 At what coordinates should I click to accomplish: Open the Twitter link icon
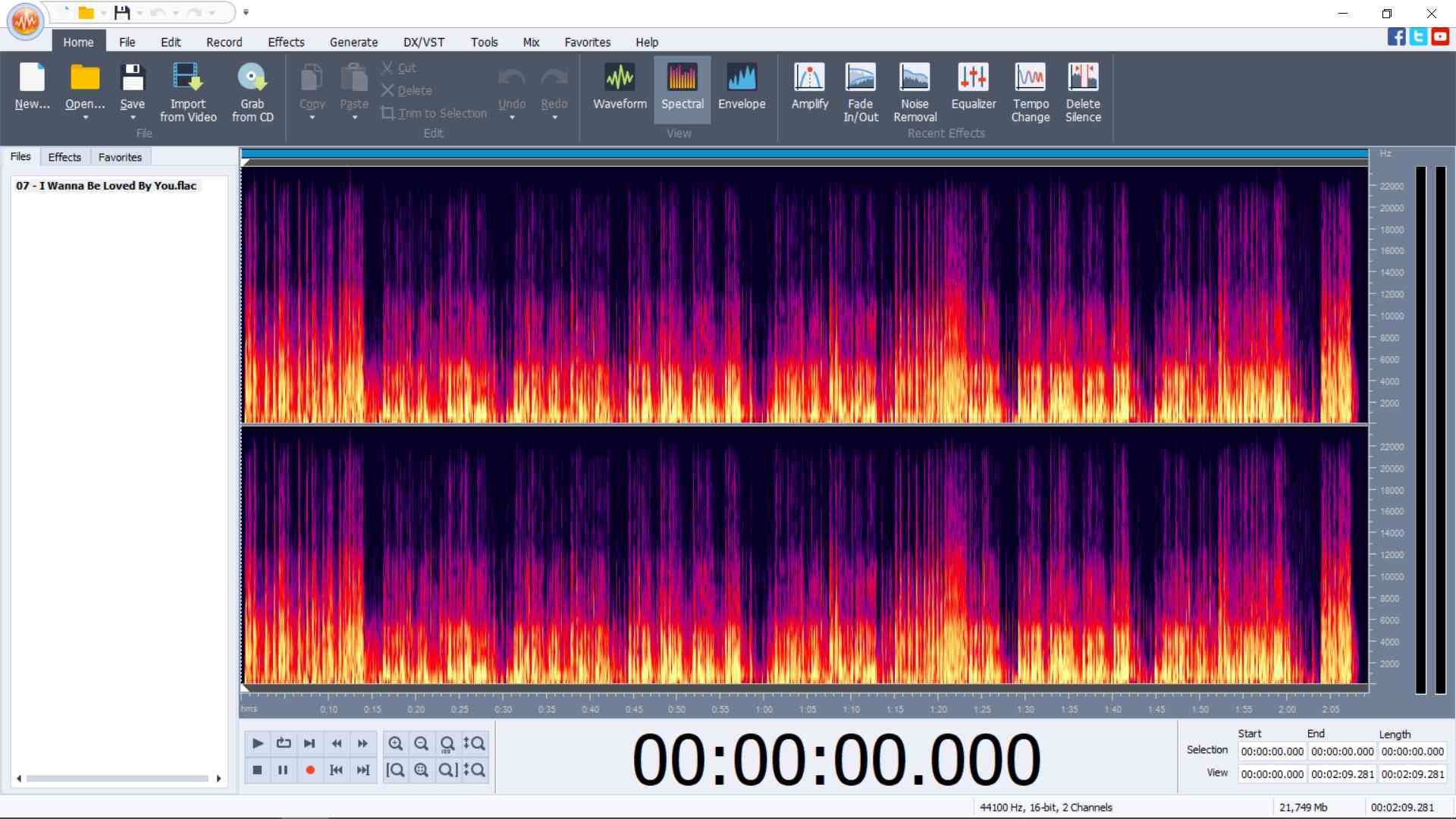[x=1418, y=36]
